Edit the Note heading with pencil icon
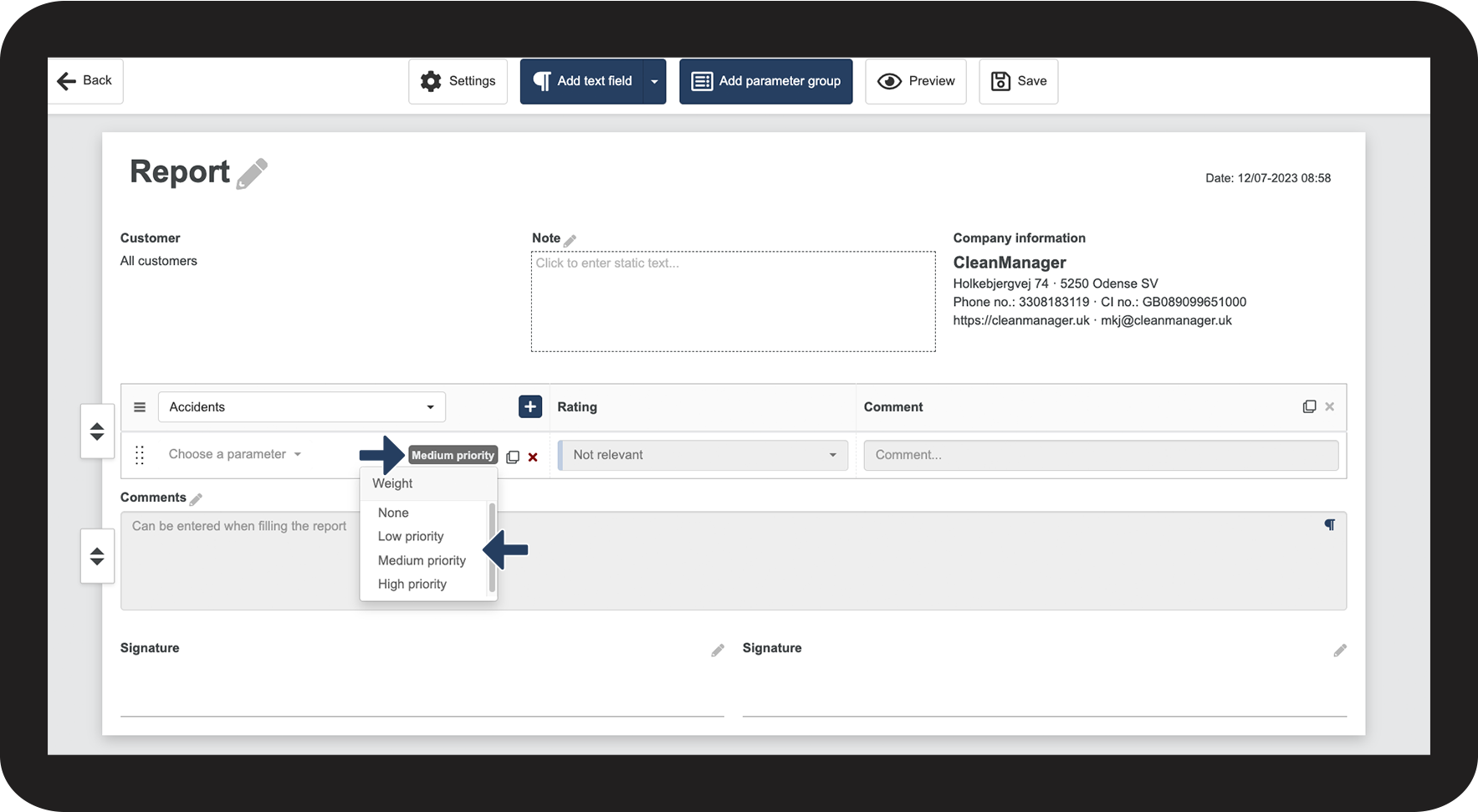This screenshot has width=1478, height=812. click(x=570, y=241)
